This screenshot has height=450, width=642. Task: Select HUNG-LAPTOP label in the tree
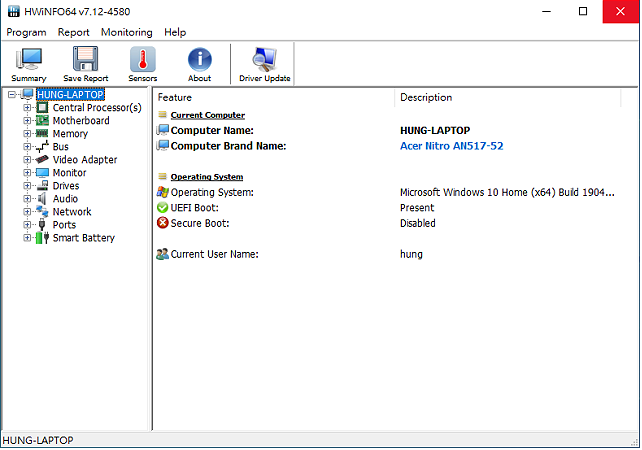70,95
